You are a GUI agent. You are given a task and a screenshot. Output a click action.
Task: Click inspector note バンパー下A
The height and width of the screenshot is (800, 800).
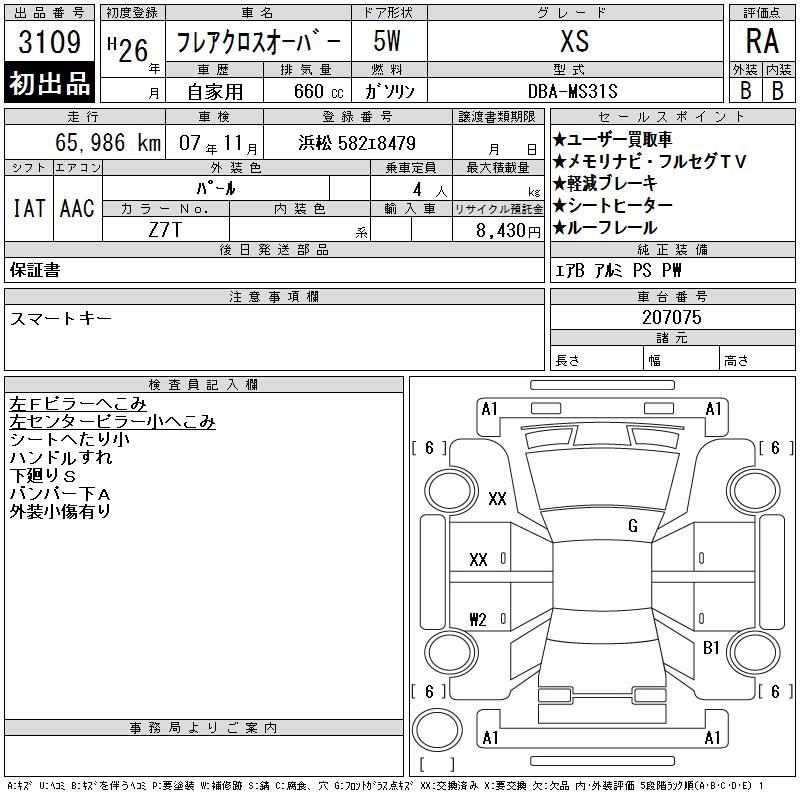60,493
